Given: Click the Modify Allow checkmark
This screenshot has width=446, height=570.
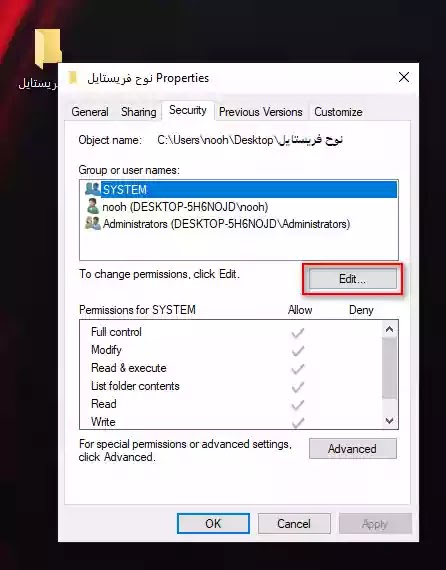Looking at the screenshot, I should [x=298, y=351].
